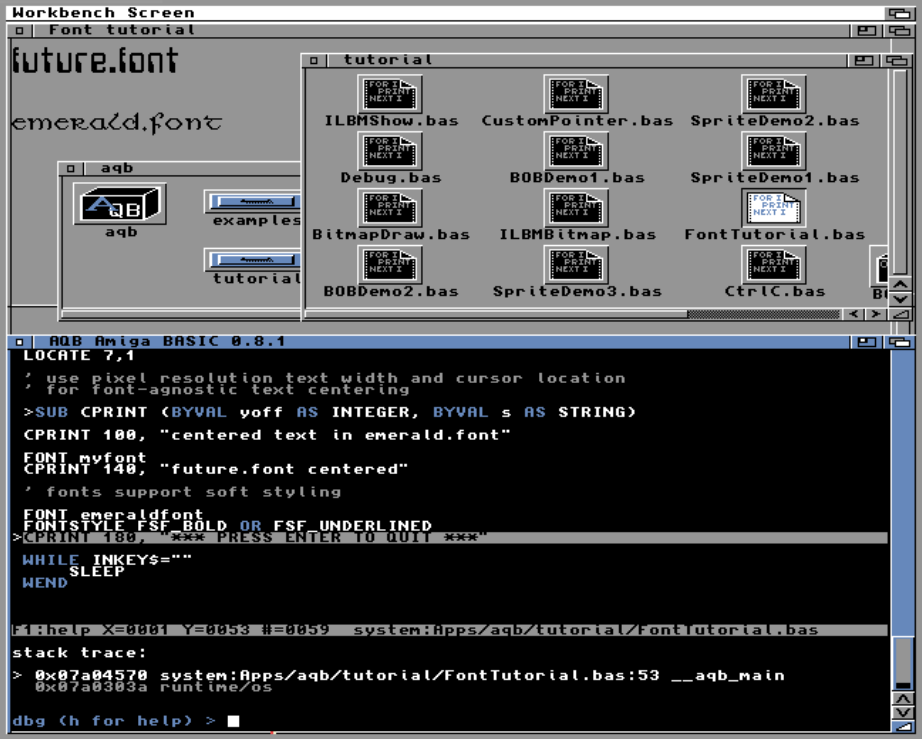
Task: Open the ILBMShow.bas file icon
Action: (389, 93)
